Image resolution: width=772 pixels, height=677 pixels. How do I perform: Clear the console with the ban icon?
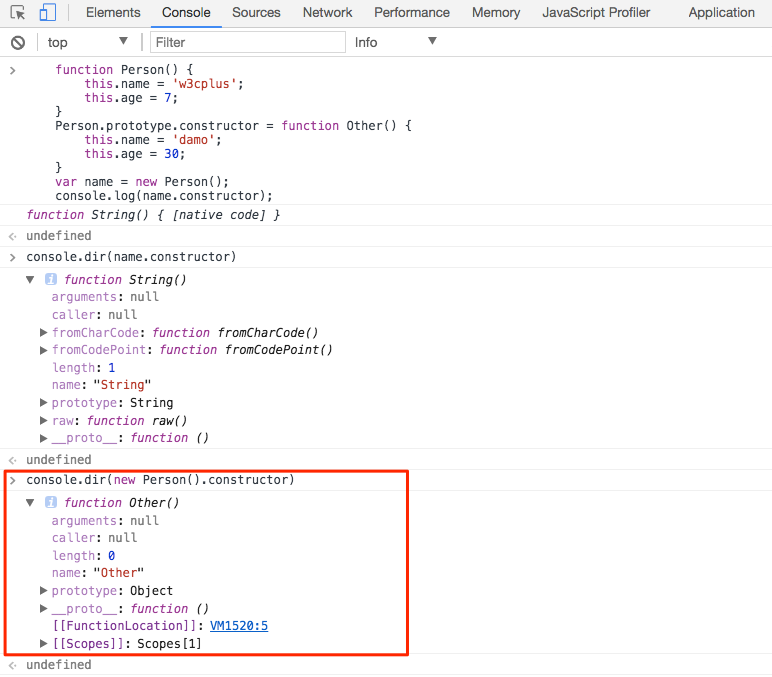coord(18,43)
